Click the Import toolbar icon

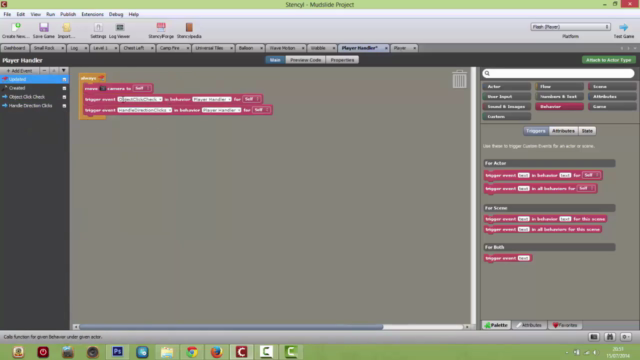66,28
